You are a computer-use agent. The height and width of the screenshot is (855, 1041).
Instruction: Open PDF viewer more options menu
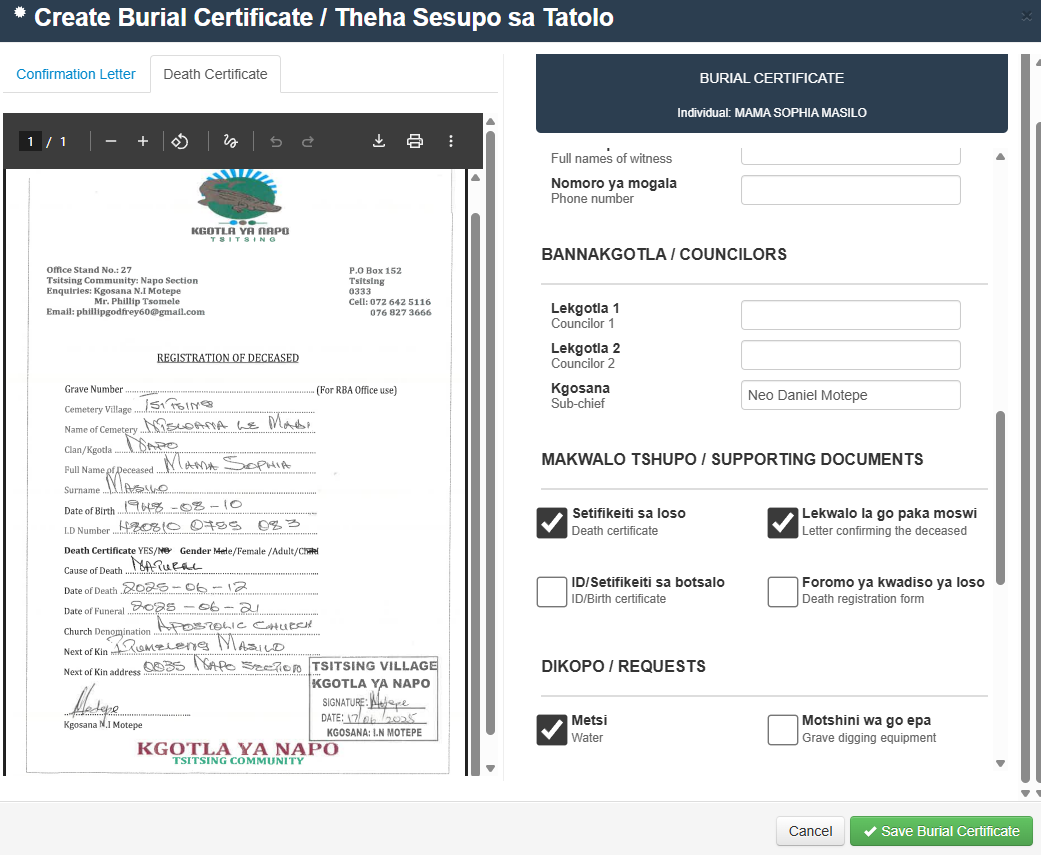pyautogui.click(x=451, y=141)
